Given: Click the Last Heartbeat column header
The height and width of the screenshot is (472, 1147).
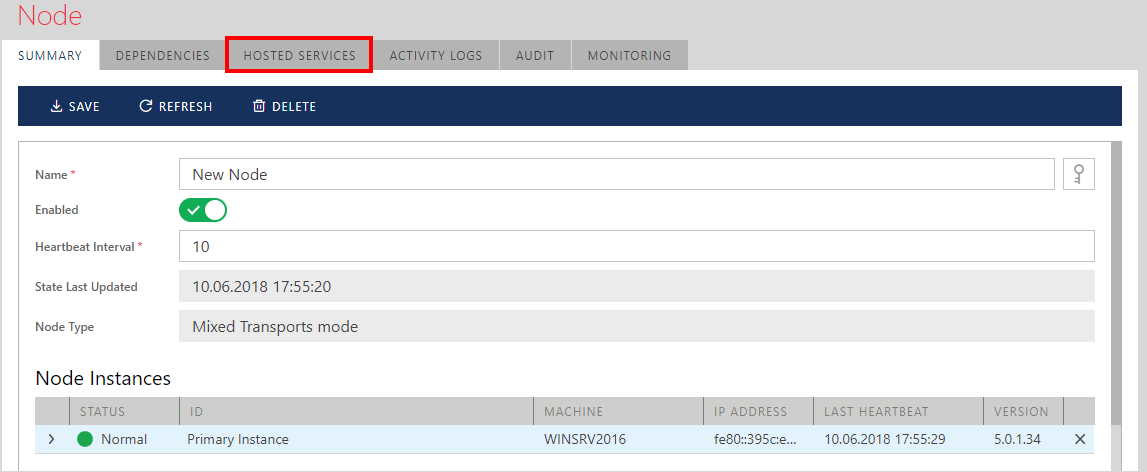Looking at the screenshot, I should (876, 411).
